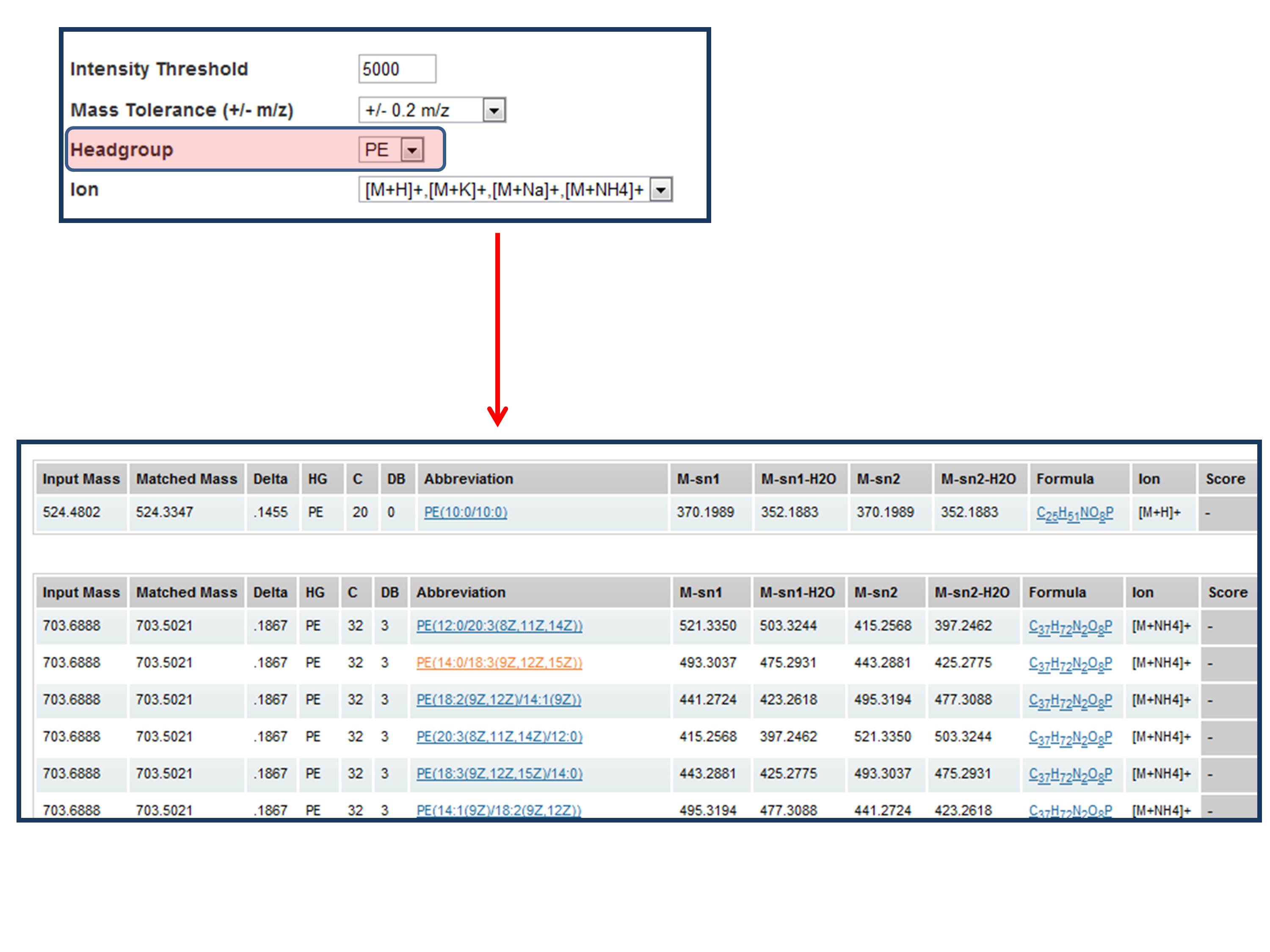The width and height of the screenshot is (1270, 952).
Task: Open PE(14:1(9Z)/18:2(9Z,12Z)) link
Action: pos(498,810)
